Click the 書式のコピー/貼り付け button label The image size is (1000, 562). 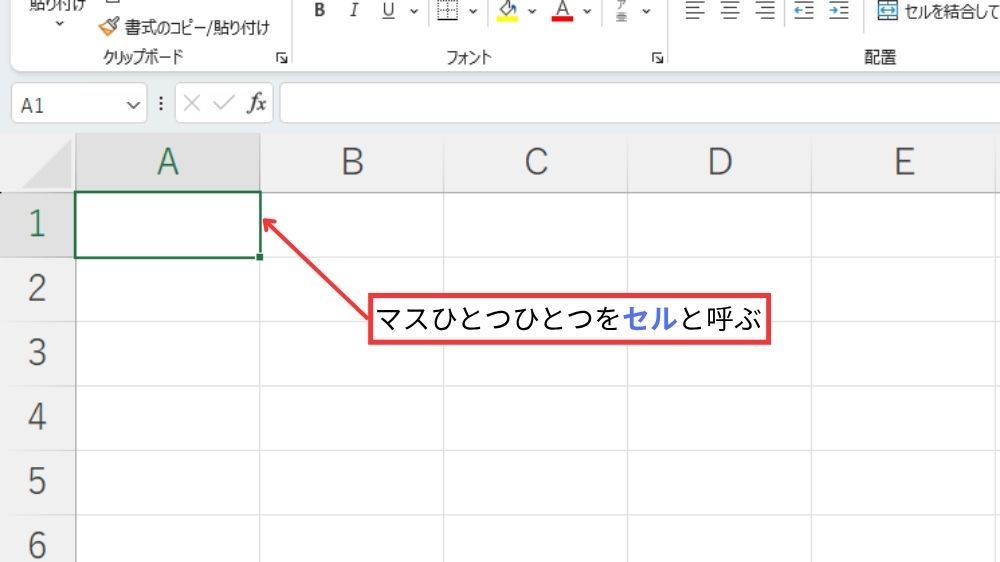(197, 27)
